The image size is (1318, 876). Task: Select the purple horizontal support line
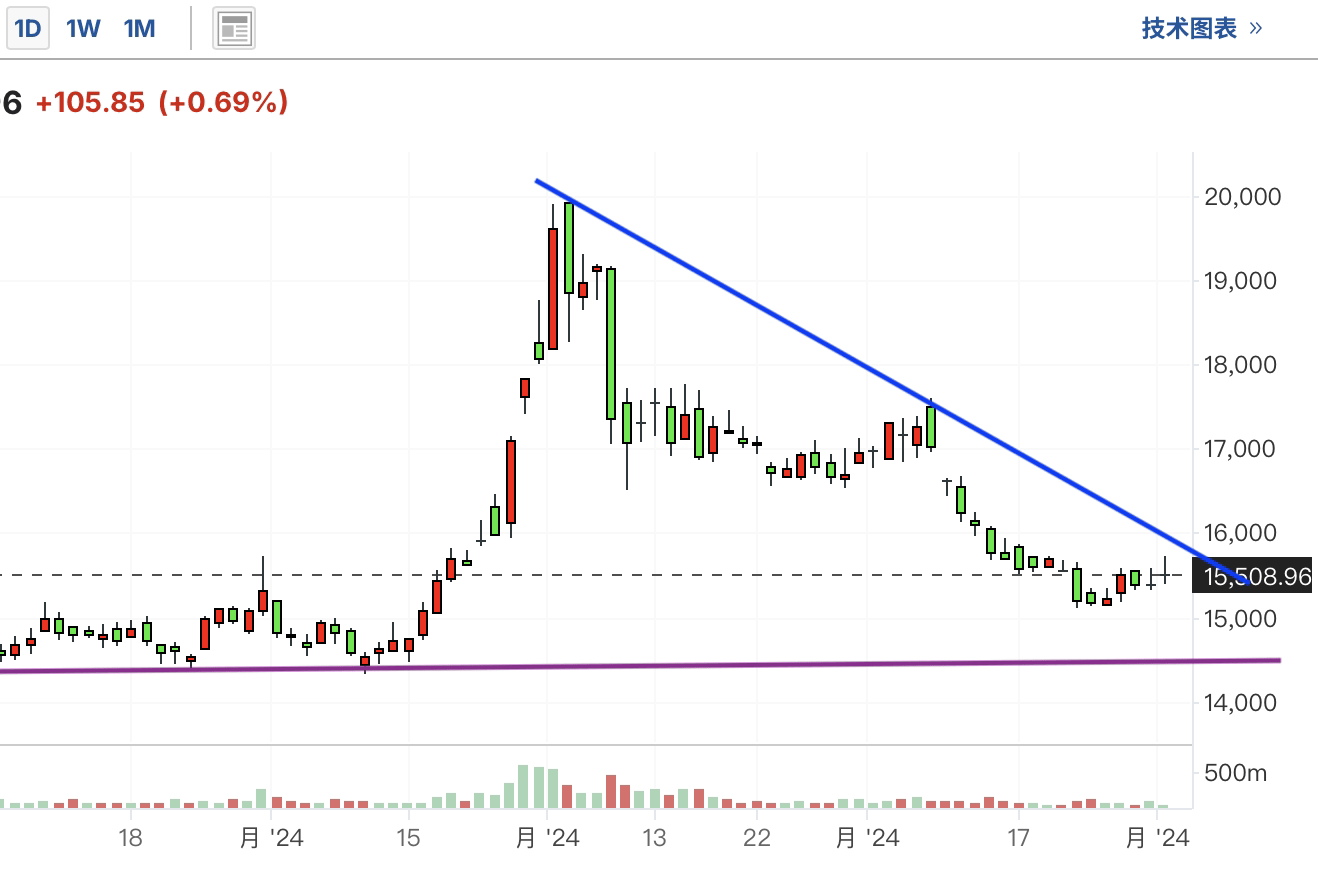click(x=640, y=665)
